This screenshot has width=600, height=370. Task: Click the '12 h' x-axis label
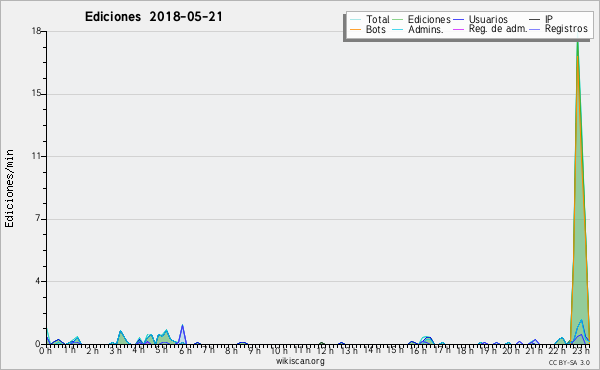click(324, 350)
